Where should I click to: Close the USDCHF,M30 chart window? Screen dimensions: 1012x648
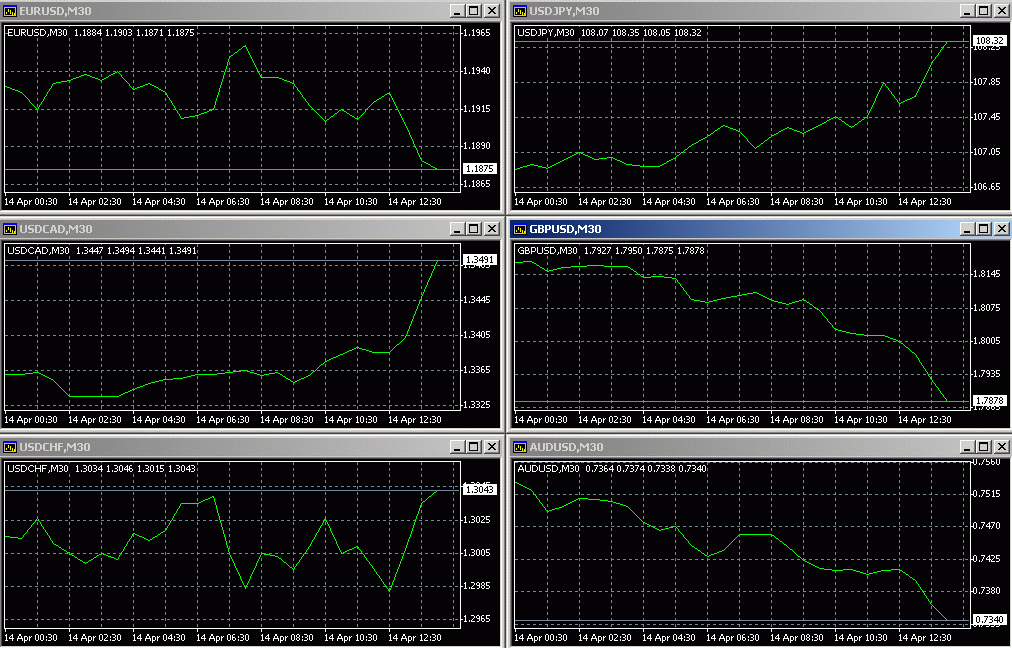pos(492,447)
